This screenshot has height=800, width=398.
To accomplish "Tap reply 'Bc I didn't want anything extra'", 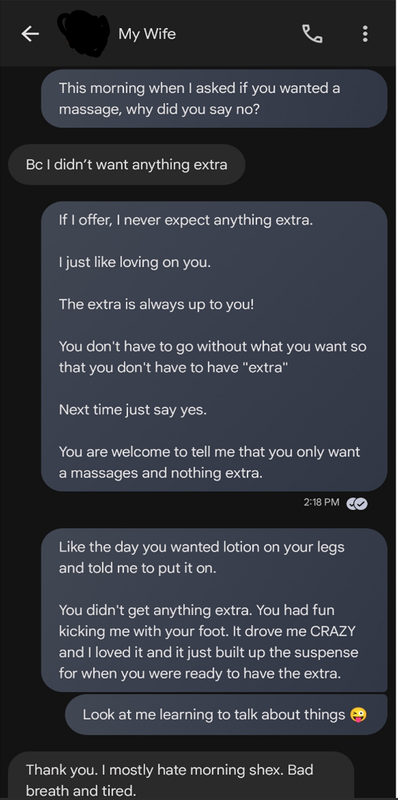I will (x=127, y=165).
